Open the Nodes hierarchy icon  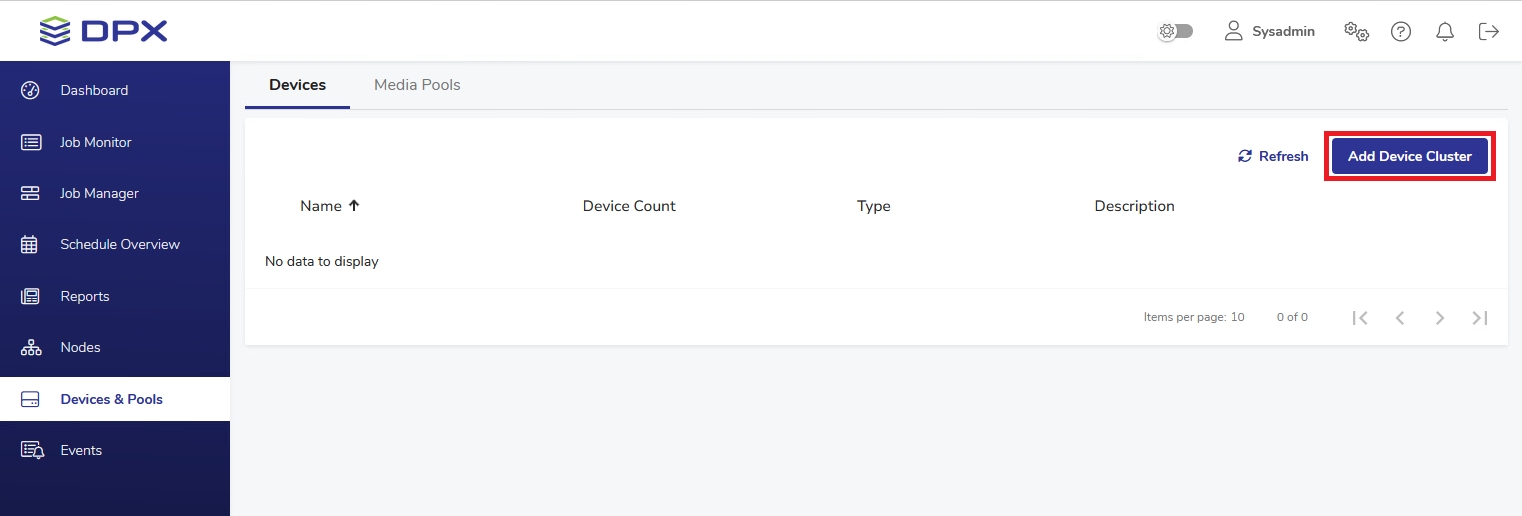[30, 347]
